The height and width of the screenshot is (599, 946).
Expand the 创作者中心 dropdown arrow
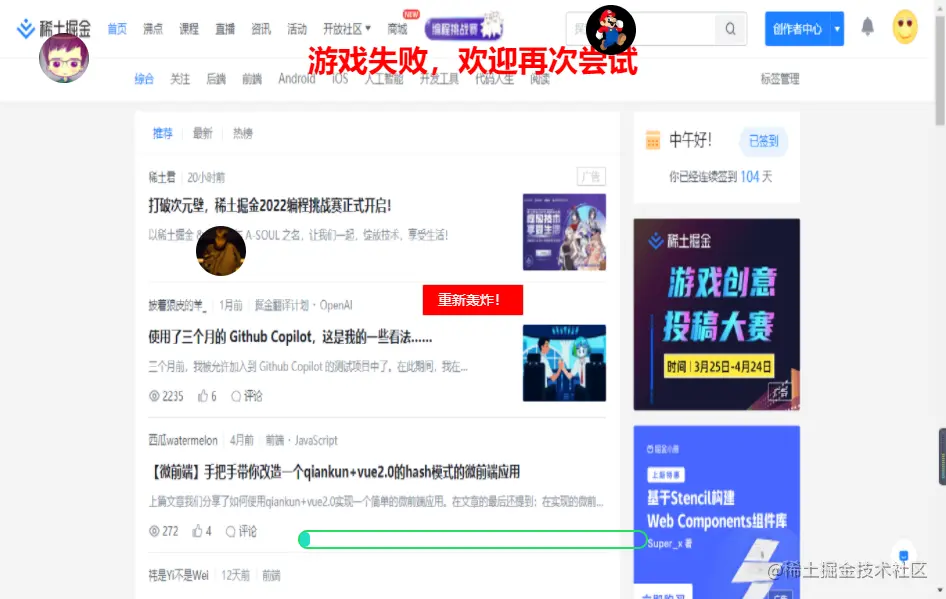(837, 29)
